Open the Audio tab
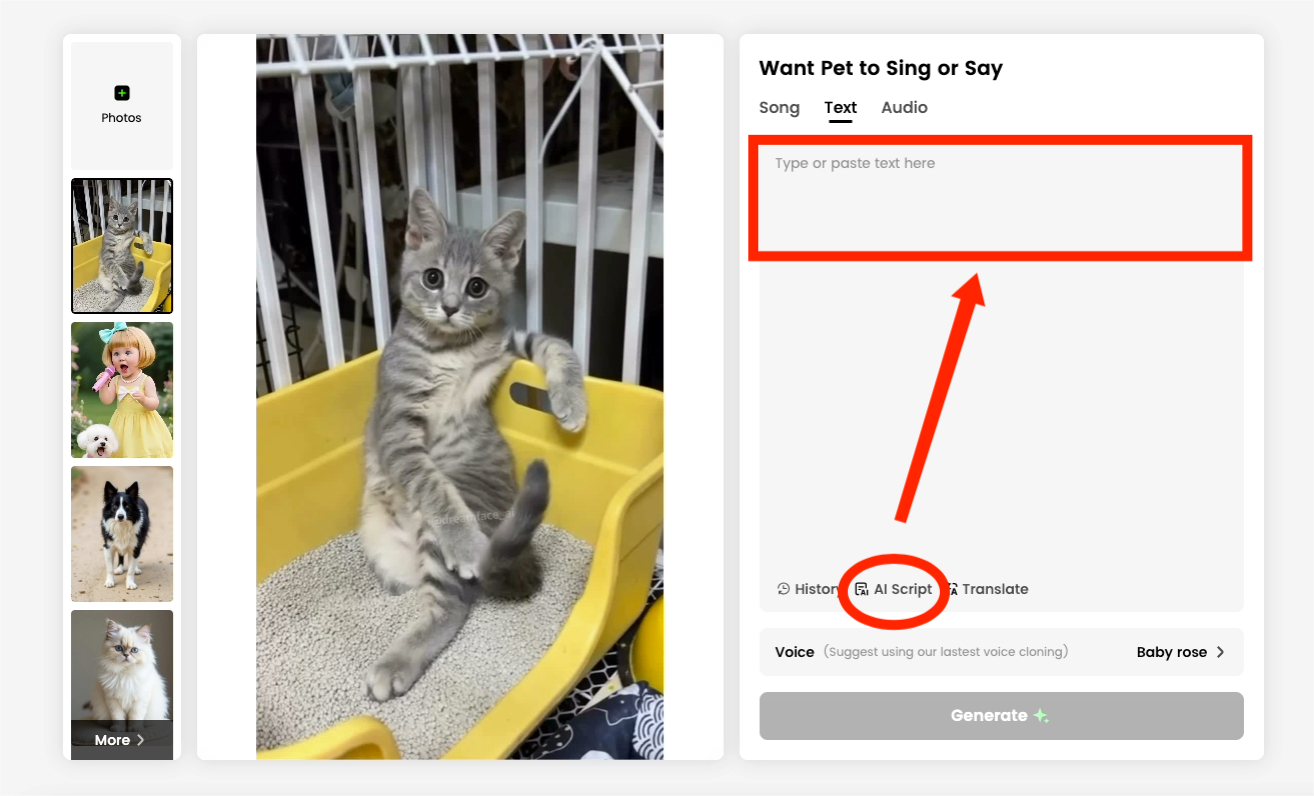Image resolution: width=1314 pixels, height=796 pixels. 904,107
